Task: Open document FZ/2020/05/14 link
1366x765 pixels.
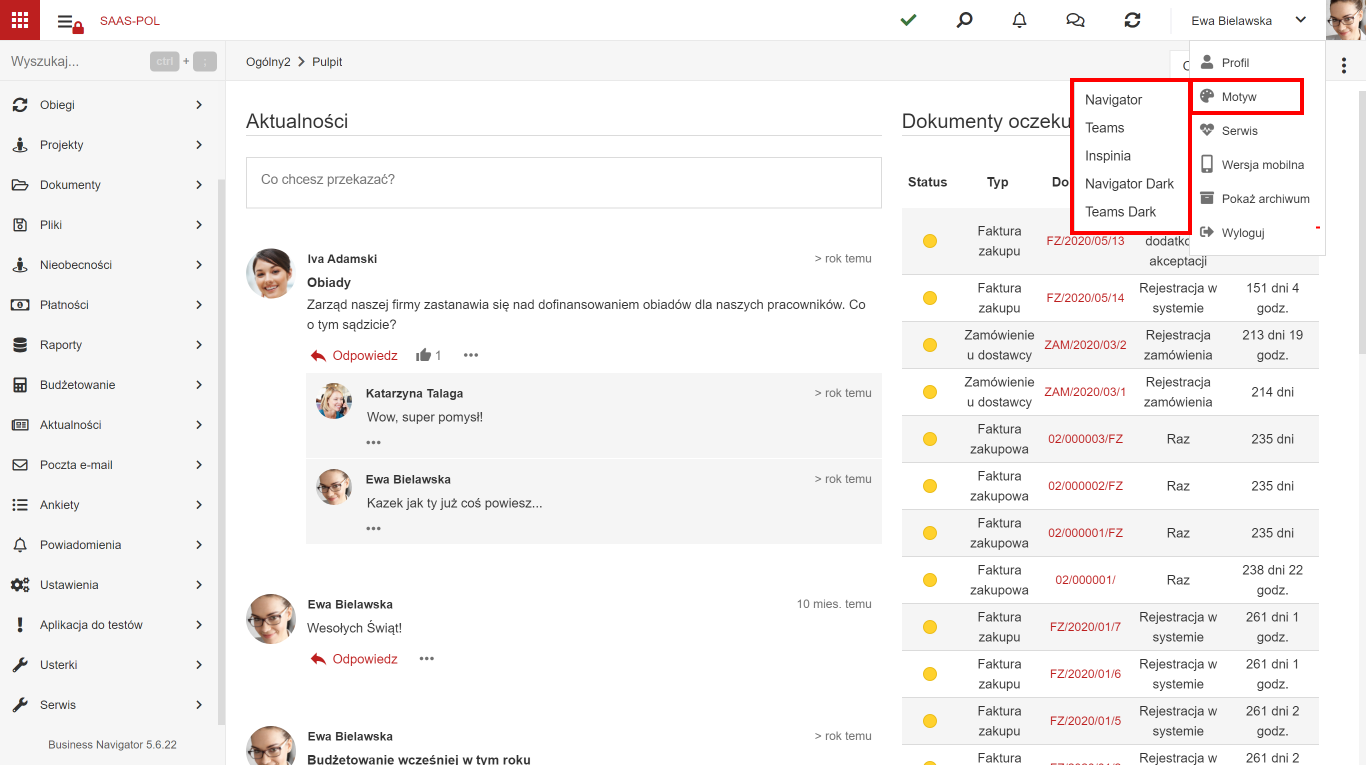Action: coord(1085,298)
